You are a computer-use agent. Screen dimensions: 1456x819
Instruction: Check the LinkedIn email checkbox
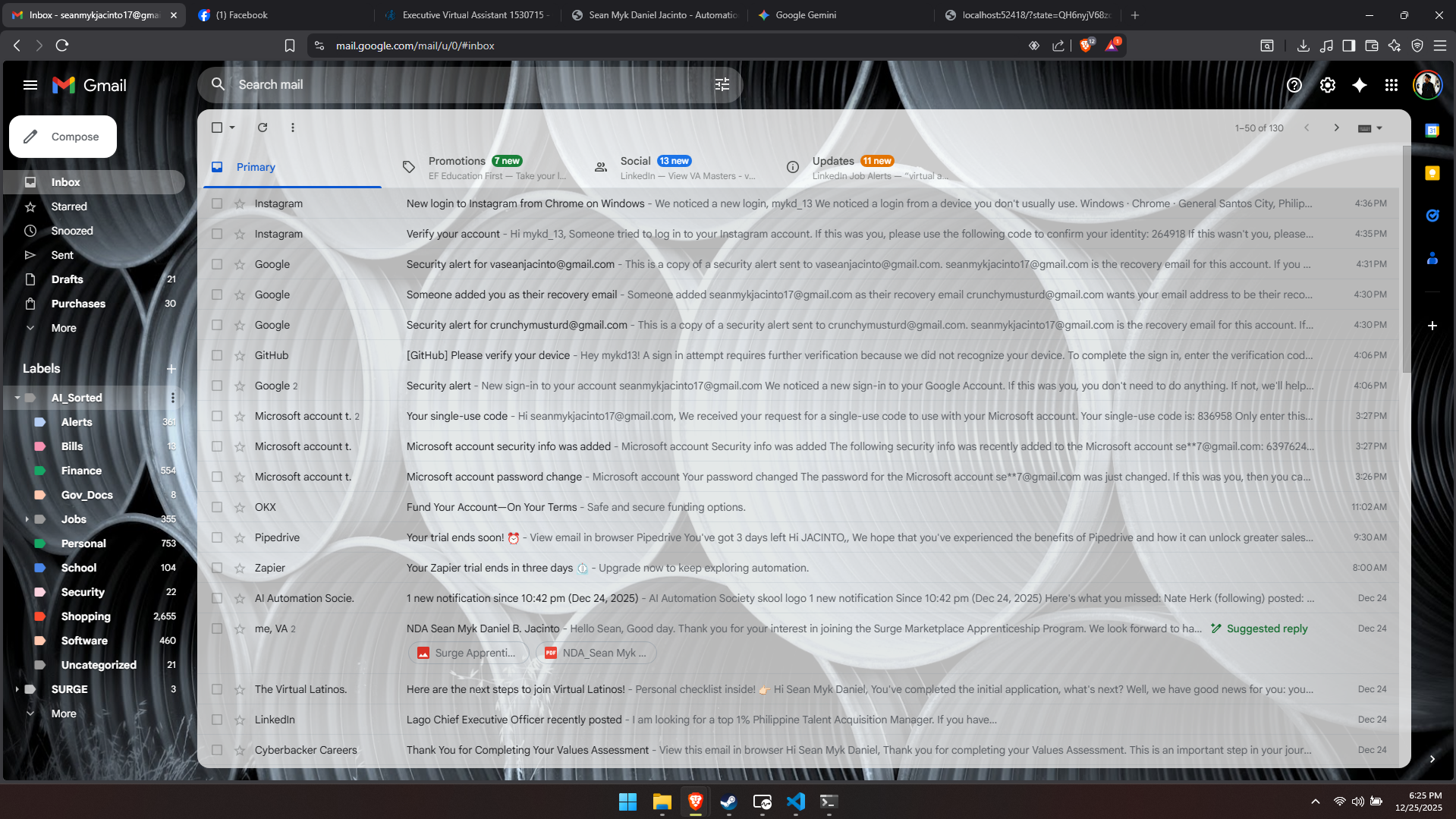point(217,720)
